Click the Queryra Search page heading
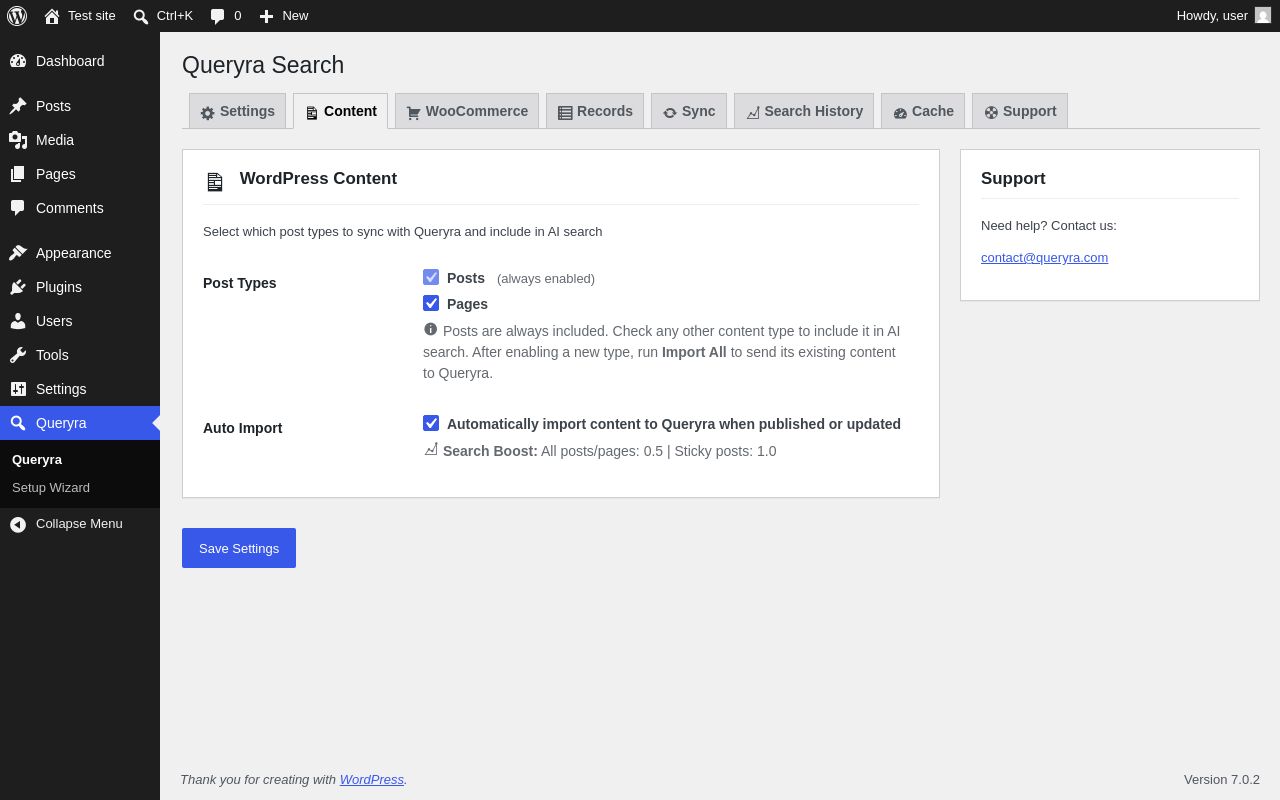Image resolution: width=1280 pixels, height=800 pixels. coord(263,65)
